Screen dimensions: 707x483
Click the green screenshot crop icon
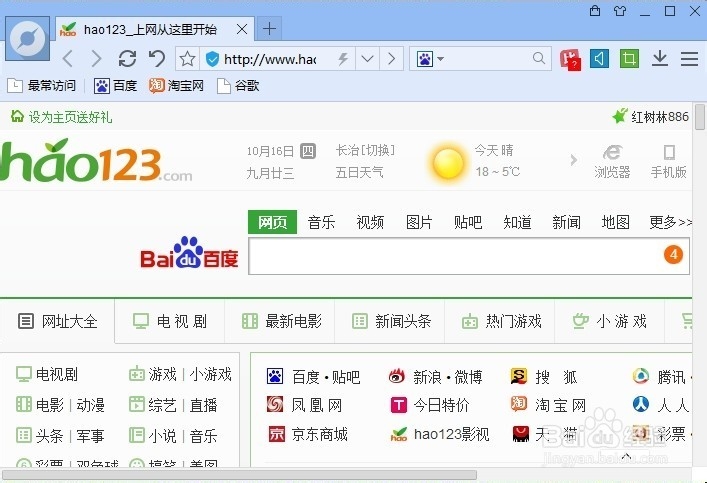[x=629, y=59]
